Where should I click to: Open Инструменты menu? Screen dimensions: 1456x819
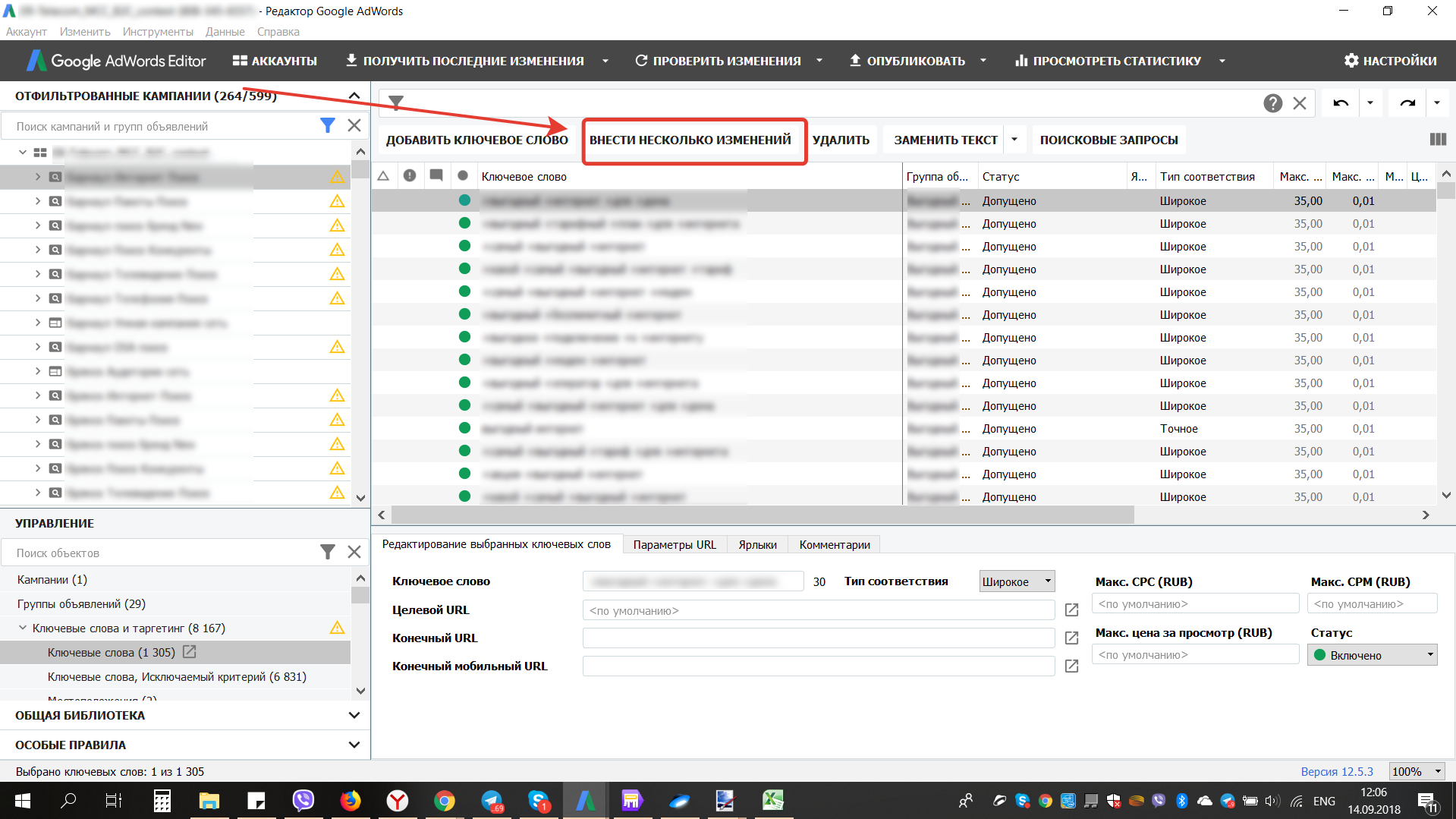tap(158, 32)
